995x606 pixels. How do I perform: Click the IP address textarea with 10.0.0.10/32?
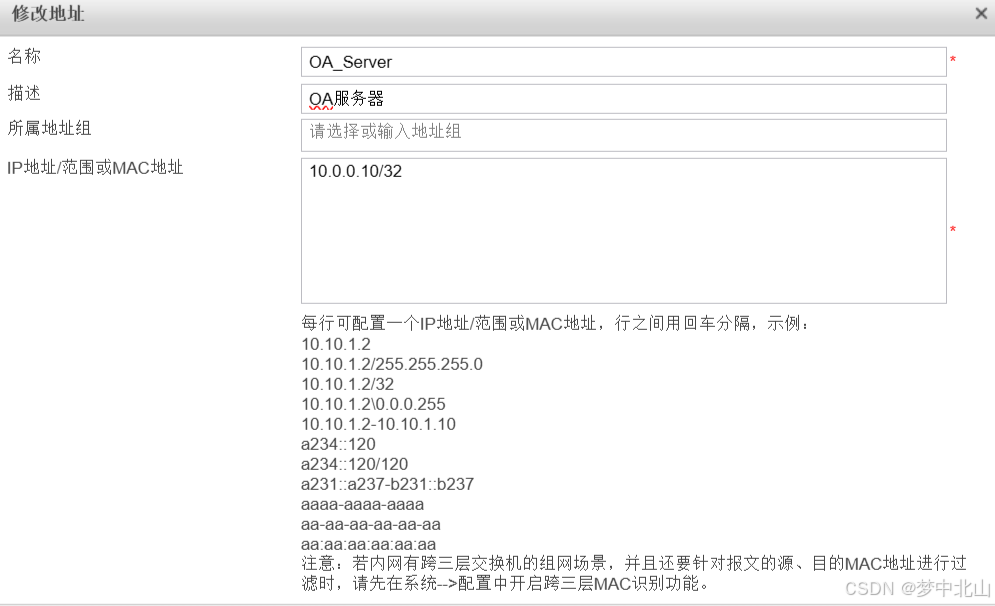pos(624,231)
